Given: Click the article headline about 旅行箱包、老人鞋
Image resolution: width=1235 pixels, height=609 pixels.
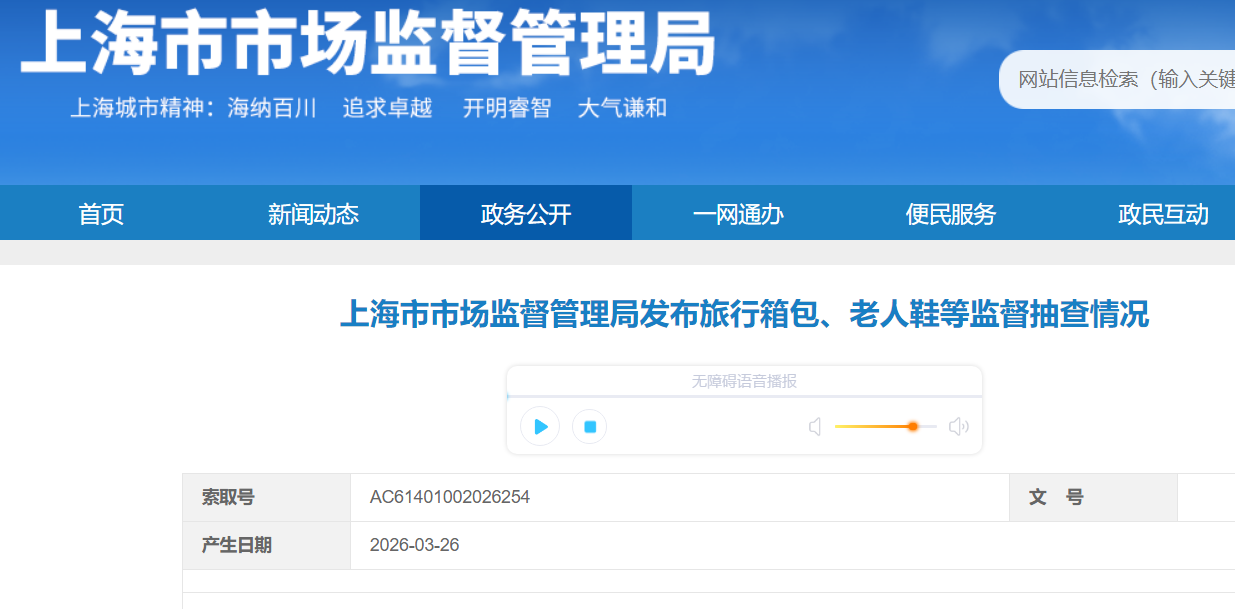Looking at the screenshot, I should click(744, 315).
